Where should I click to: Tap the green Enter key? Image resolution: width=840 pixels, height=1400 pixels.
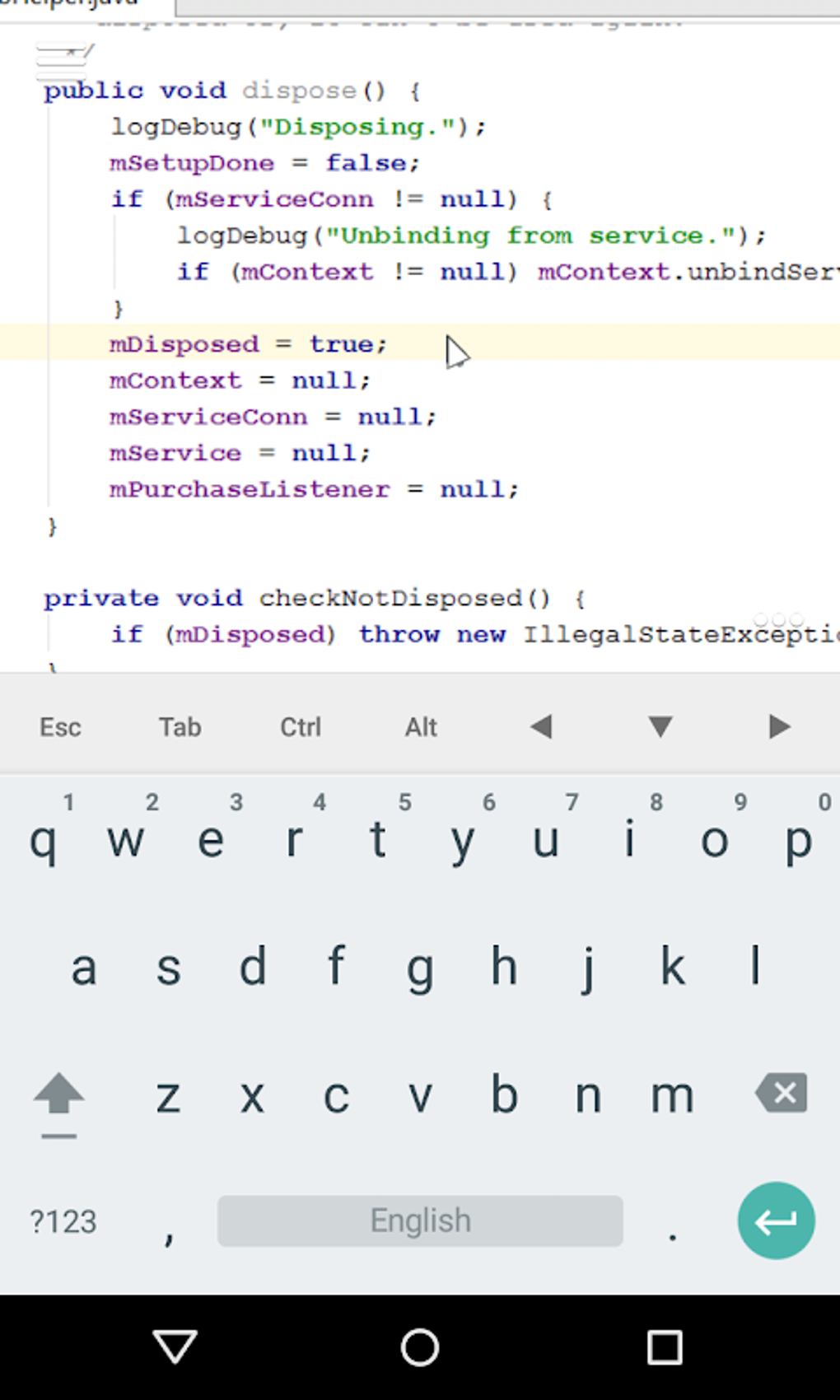click(x=776, y=1220)
